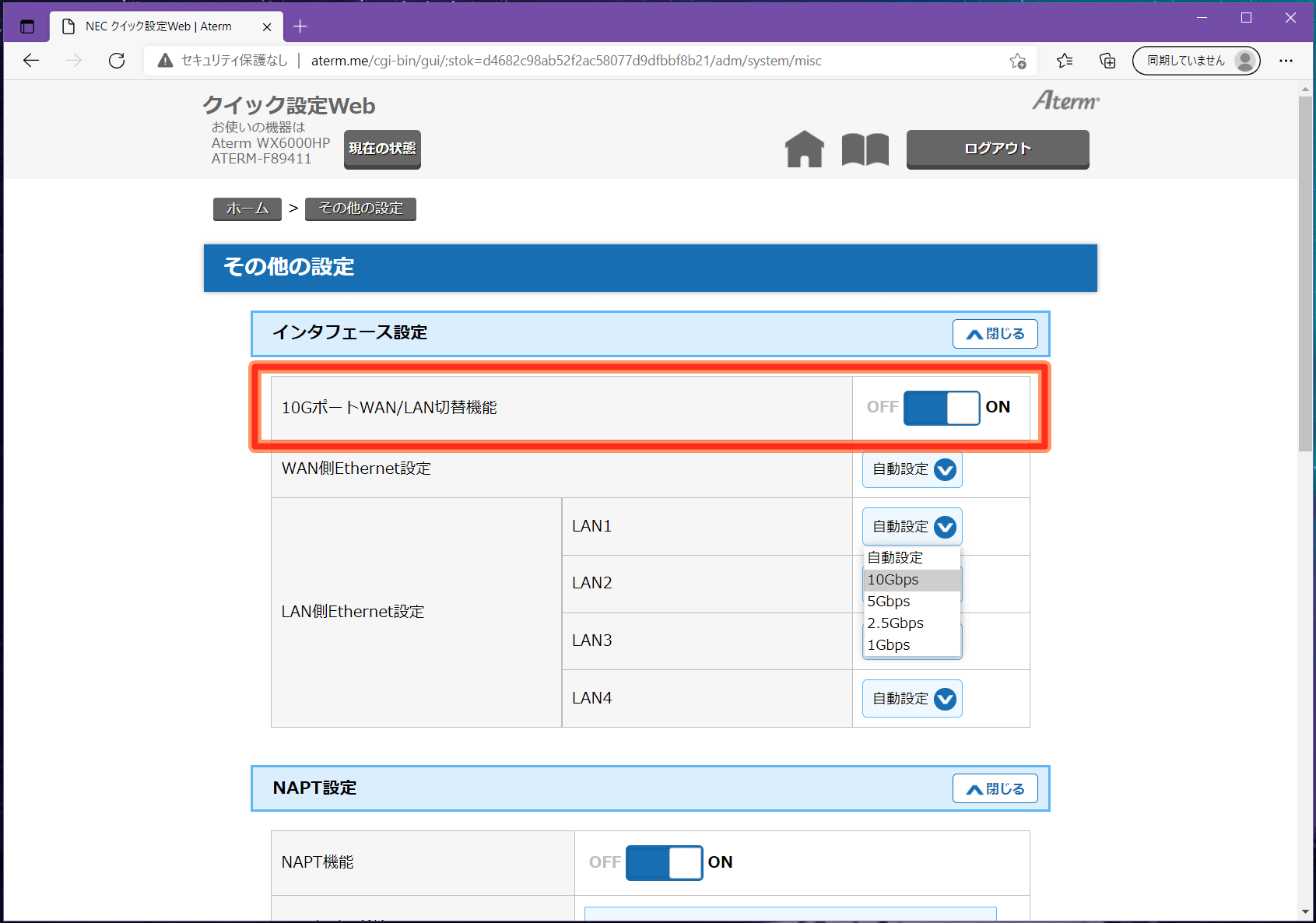Viewport: 1316px width, 923px height.
Task: Click the browser back arrow
Action: [31, 61]
